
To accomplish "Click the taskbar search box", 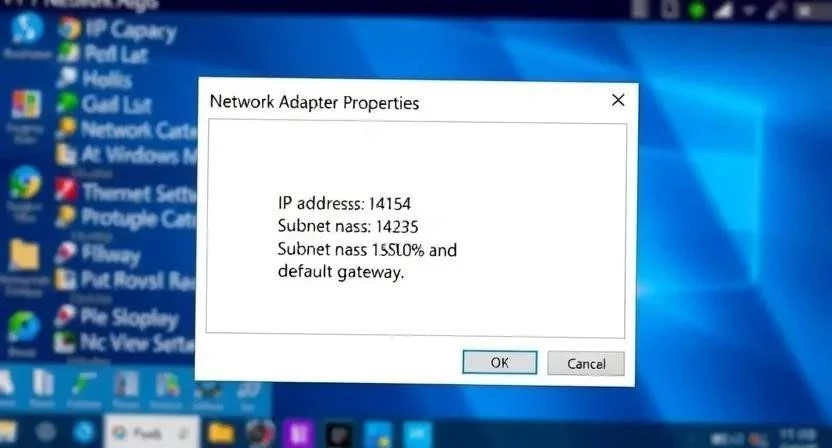I will 152,433.
